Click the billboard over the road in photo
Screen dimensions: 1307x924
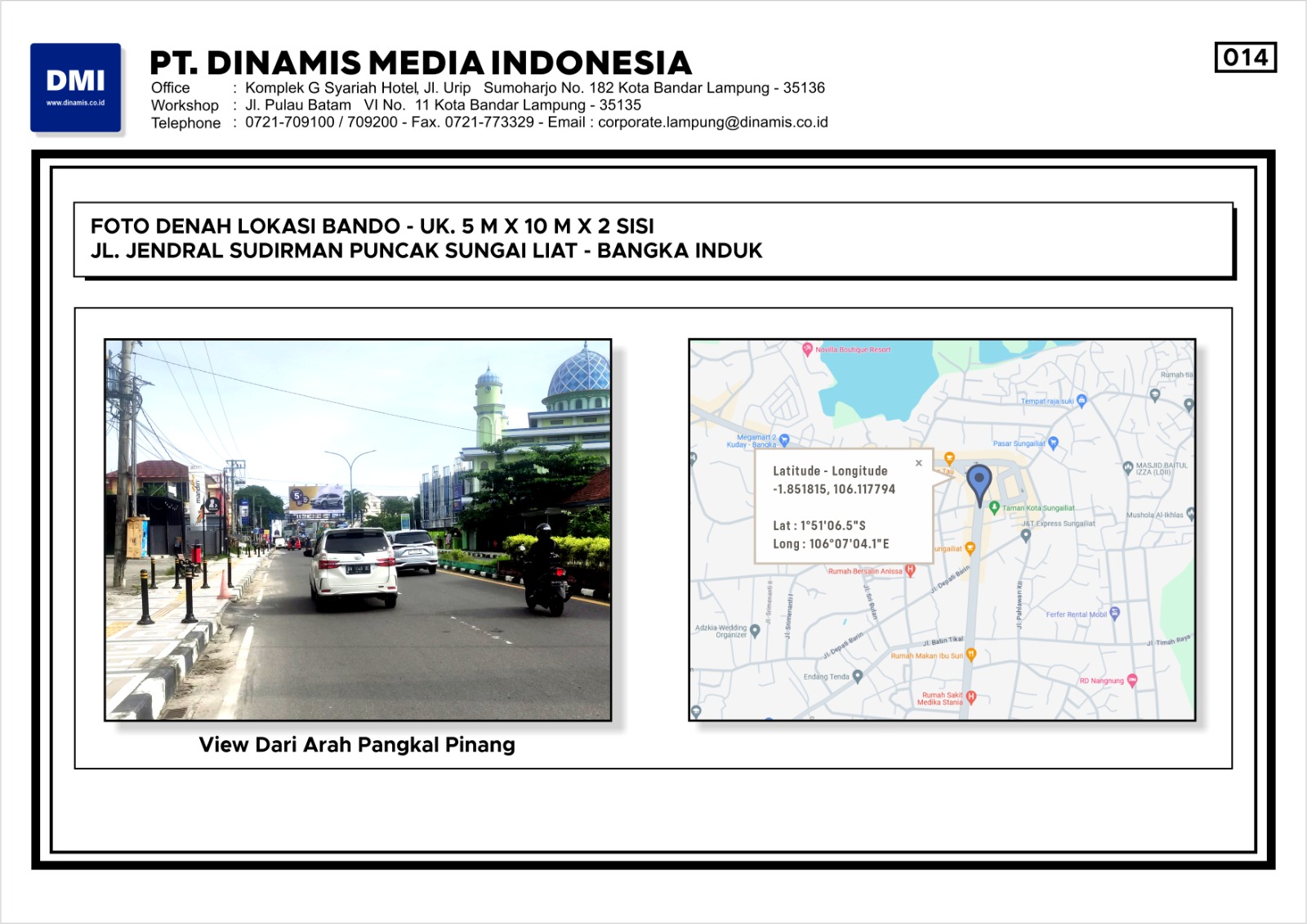(x=316, y=498)
